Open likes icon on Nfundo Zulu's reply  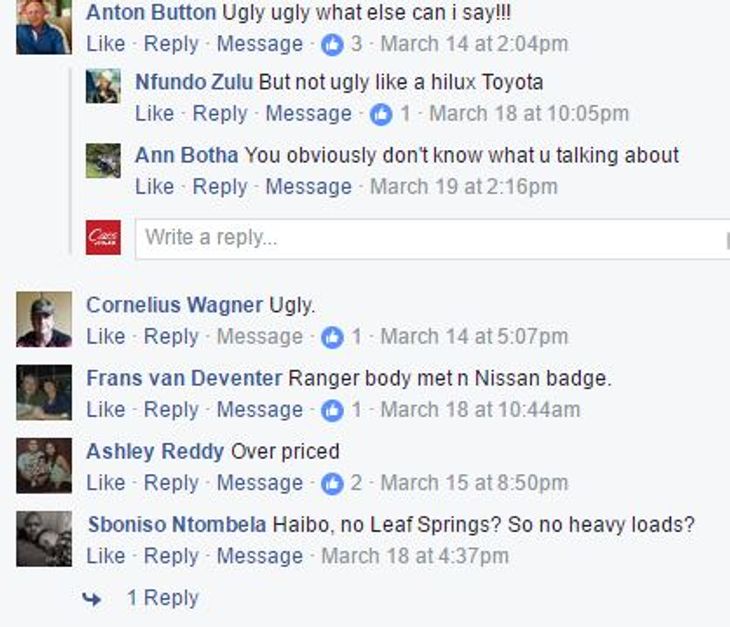pyautogui.click(x=381, y=115)
